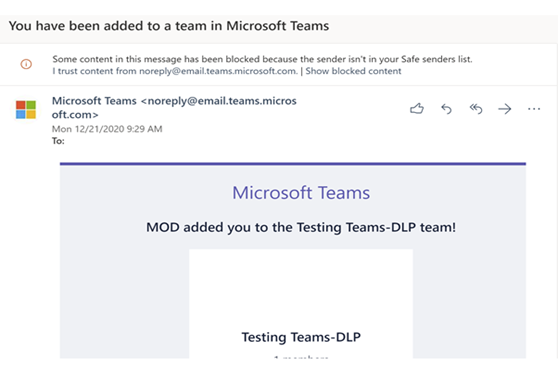Click the email subject about being added to a team
Image resolution: width=558 pixels, height=388 pixels.
[x=169, y=26]
